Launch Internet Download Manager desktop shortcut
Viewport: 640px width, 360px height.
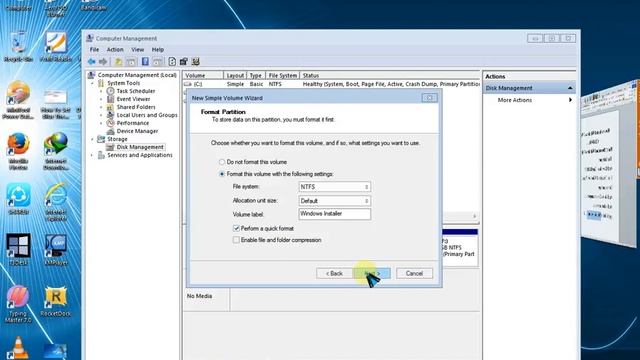point(56,150)
